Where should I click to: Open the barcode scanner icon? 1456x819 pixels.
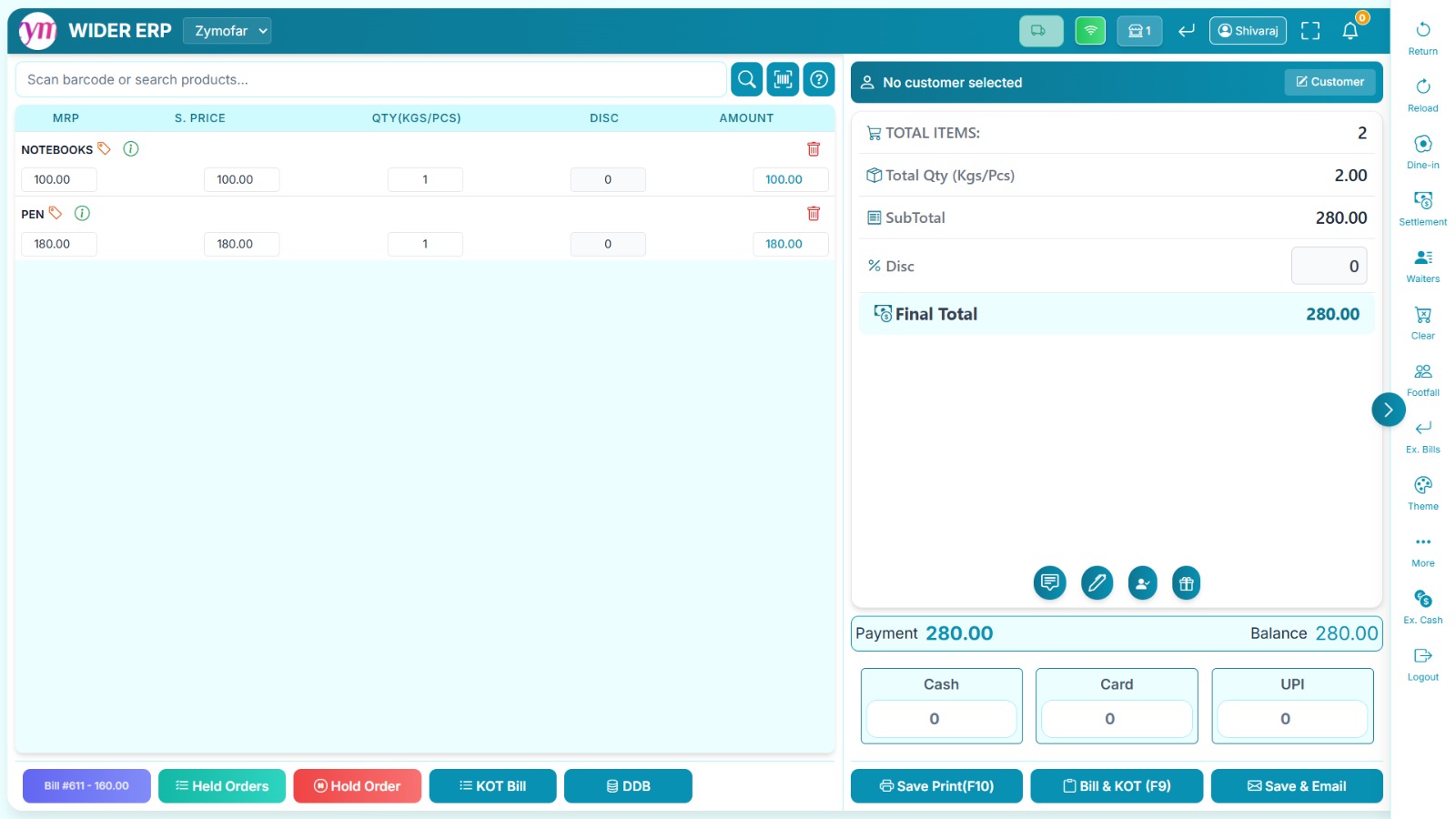pyautogui.click(x=782, y=79)
